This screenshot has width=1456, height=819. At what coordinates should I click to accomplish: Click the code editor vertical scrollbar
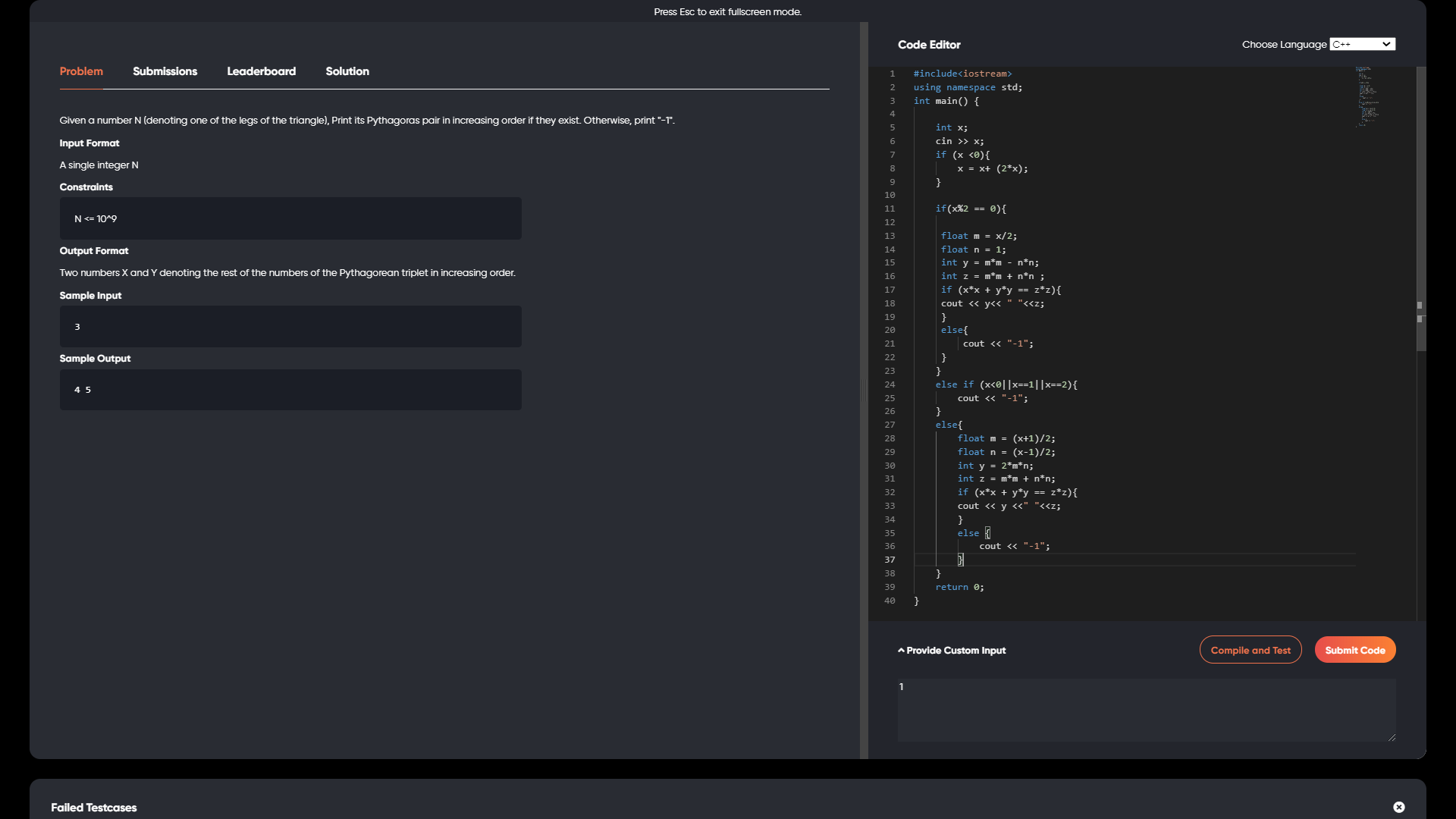click(x=1421, y=209)
